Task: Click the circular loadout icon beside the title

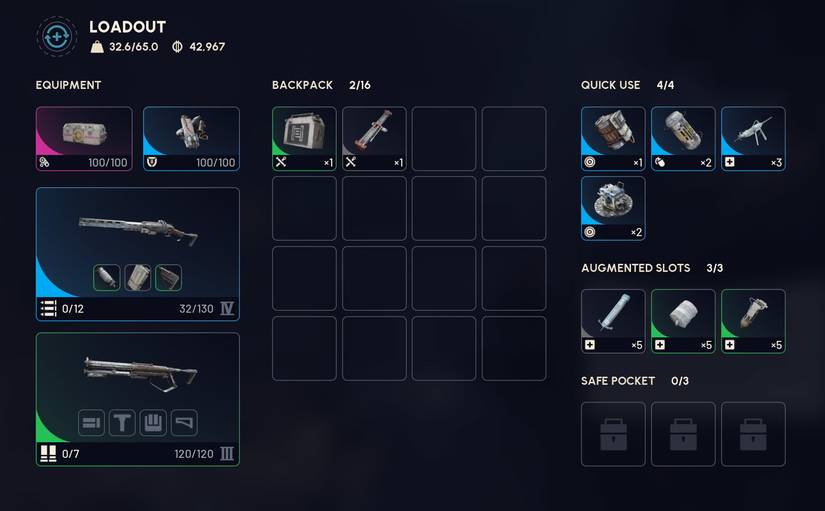Action: click(57, 37)
